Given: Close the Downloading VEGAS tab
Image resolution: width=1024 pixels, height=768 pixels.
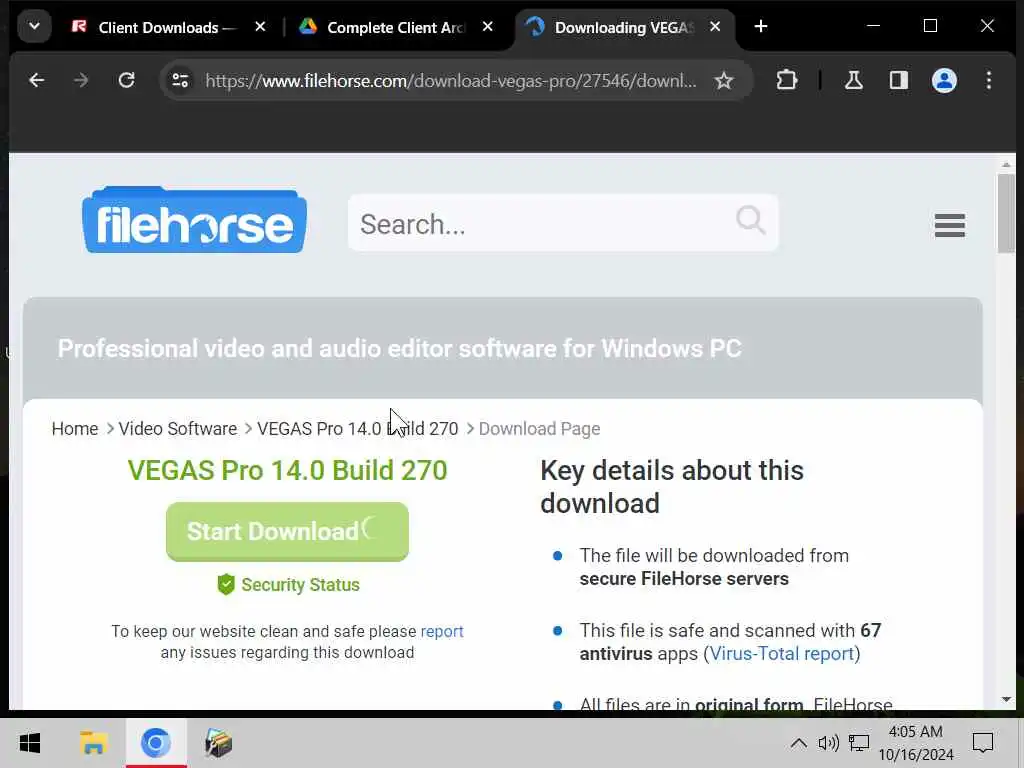Looking at the screenshot, I should click(x=715, y=27).
